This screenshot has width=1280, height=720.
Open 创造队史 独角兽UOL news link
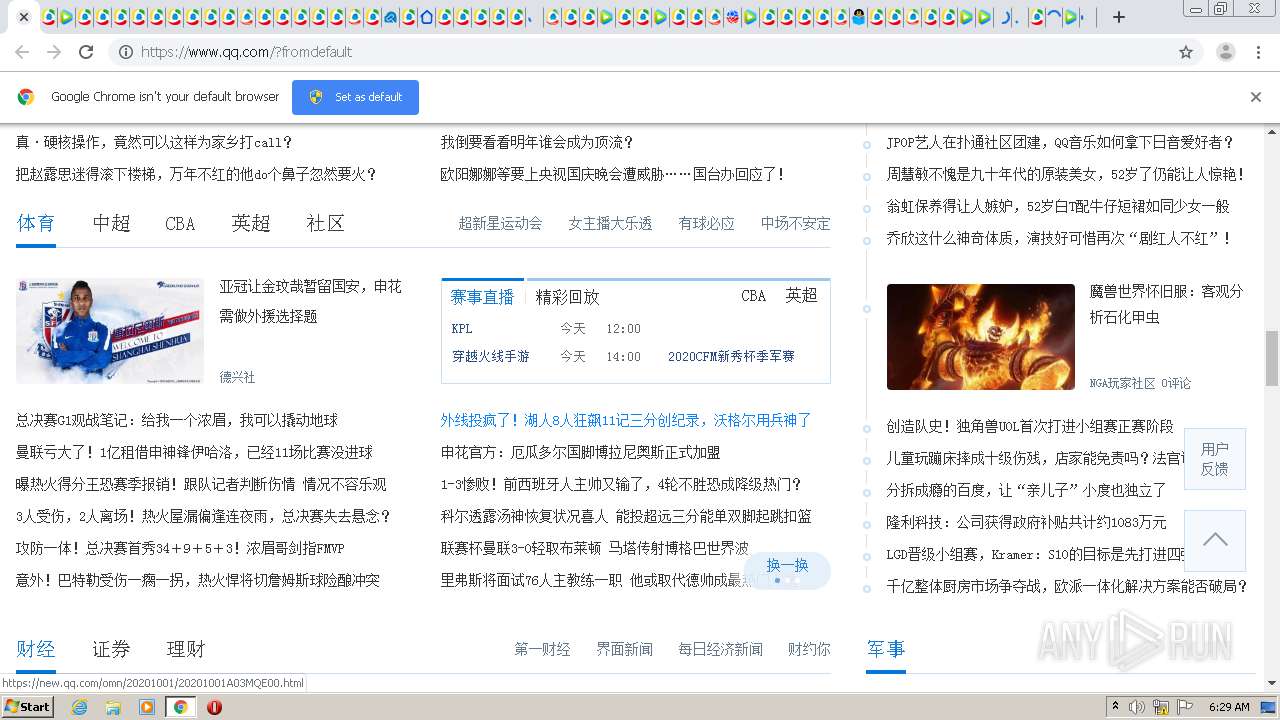1030,426
